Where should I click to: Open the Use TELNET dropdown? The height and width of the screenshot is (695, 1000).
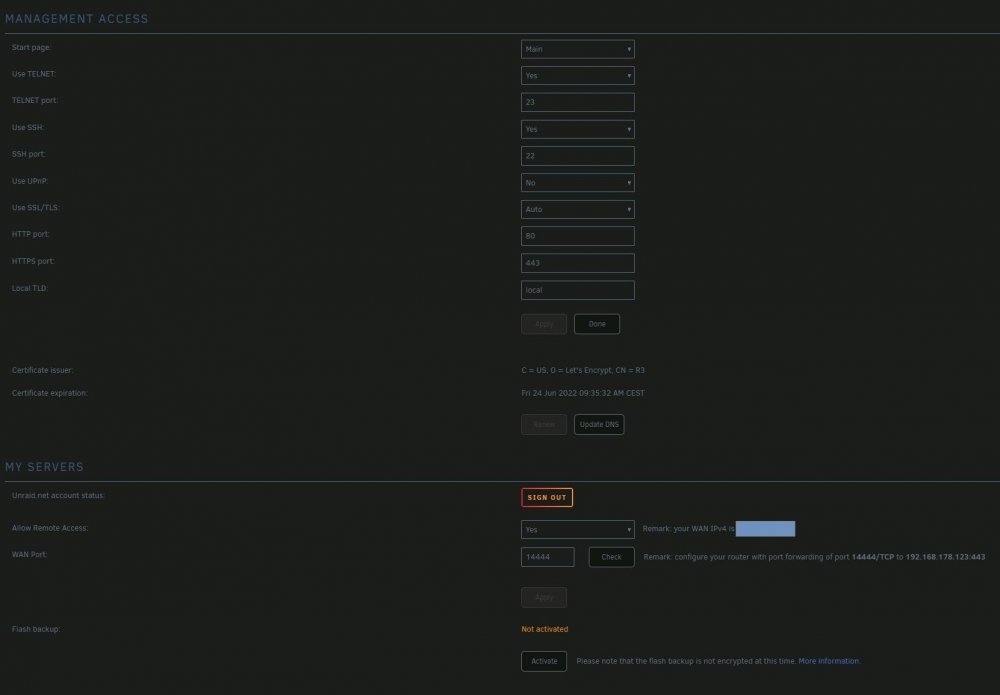(578, 76)
